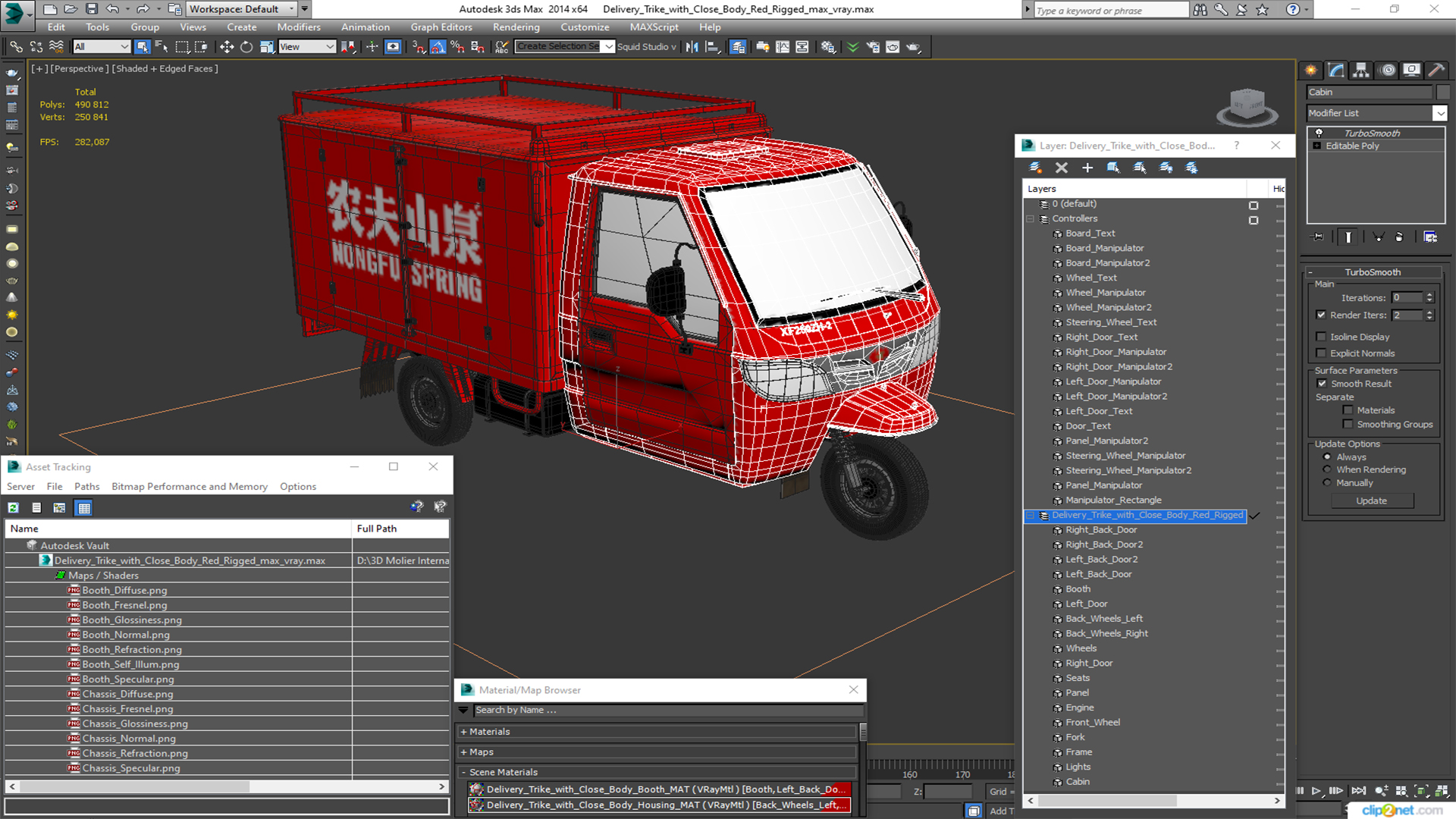Click the Open File folder icon
This screenshot has height=819, width=1456.
coord(71,9)
